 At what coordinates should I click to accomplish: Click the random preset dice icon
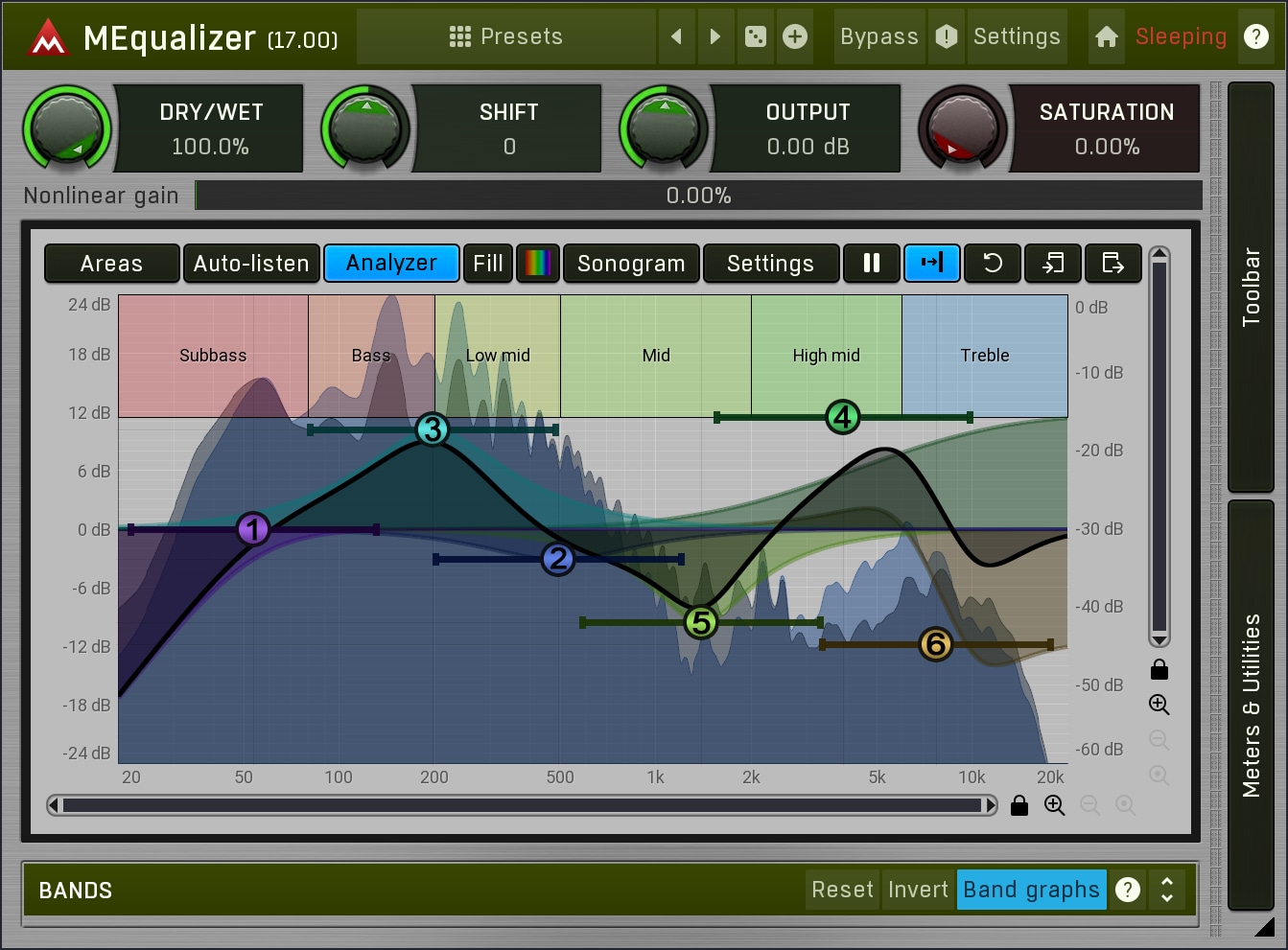click(x=756, y=36)
